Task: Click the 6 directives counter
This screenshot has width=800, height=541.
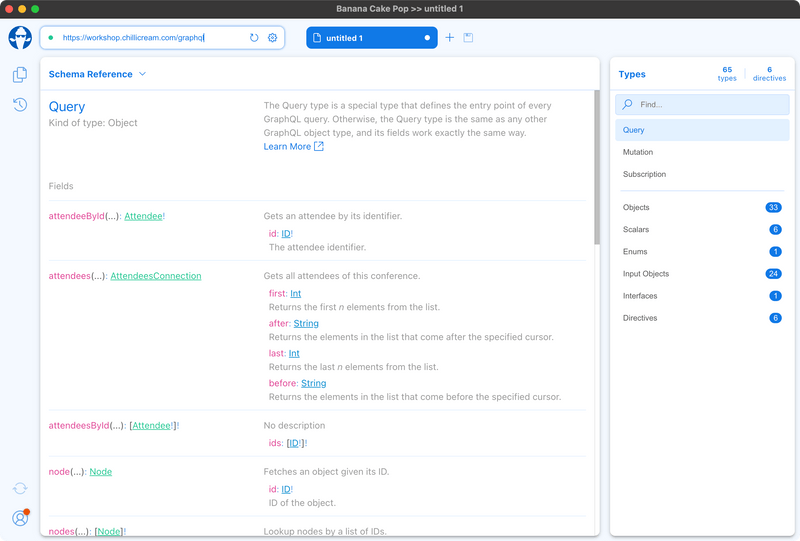Action: (769, 73)
